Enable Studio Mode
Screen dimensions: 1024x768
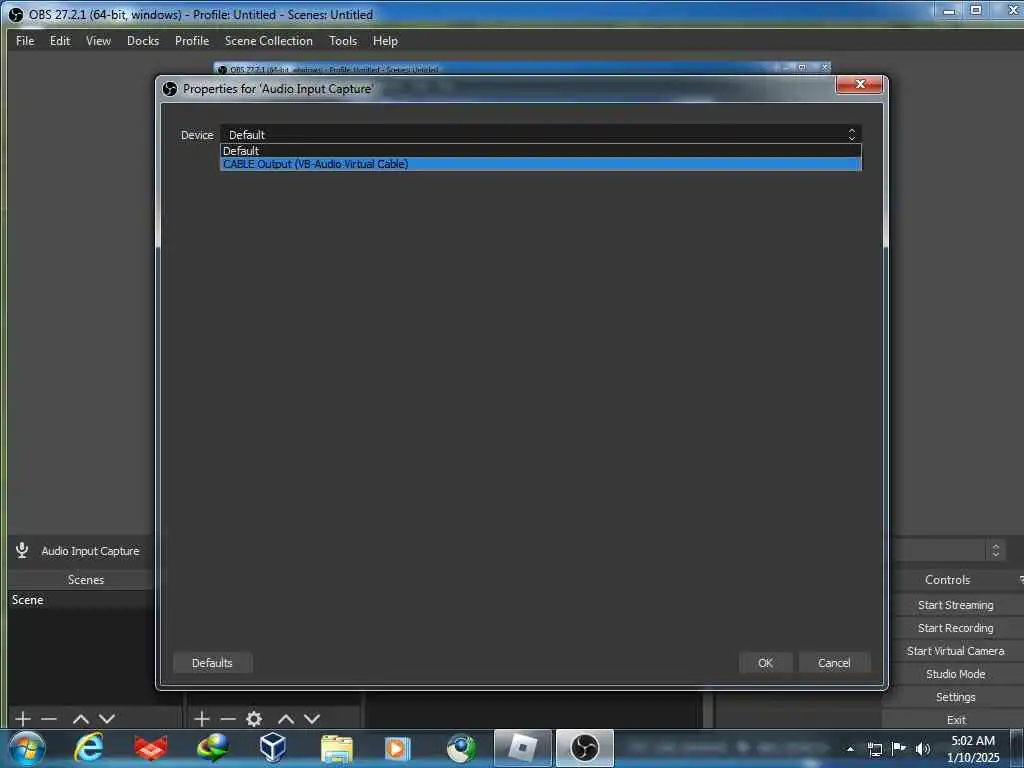pyautogui.click(x=955, y=674)
